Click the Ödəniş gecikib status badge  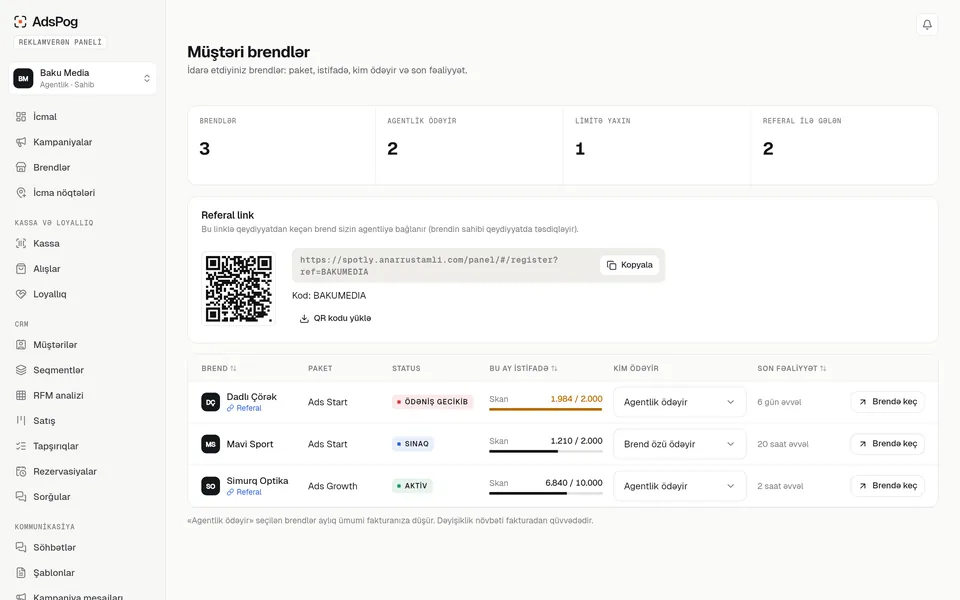click(432, 402)
